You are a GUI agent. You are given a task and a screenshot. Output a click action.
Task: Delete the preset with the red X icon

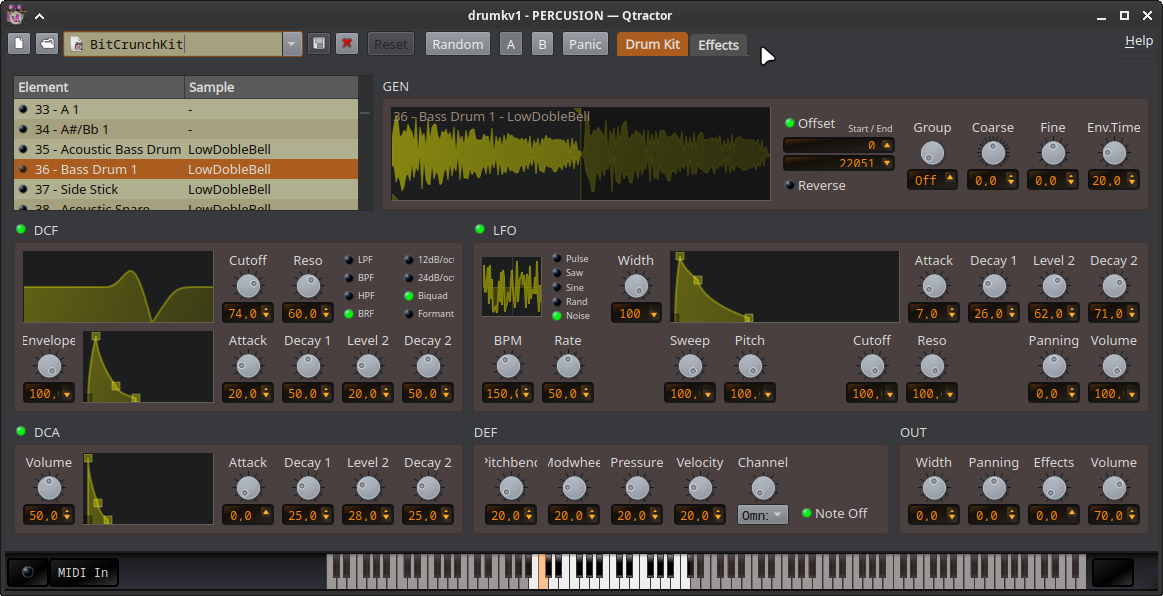pos(347,44)
